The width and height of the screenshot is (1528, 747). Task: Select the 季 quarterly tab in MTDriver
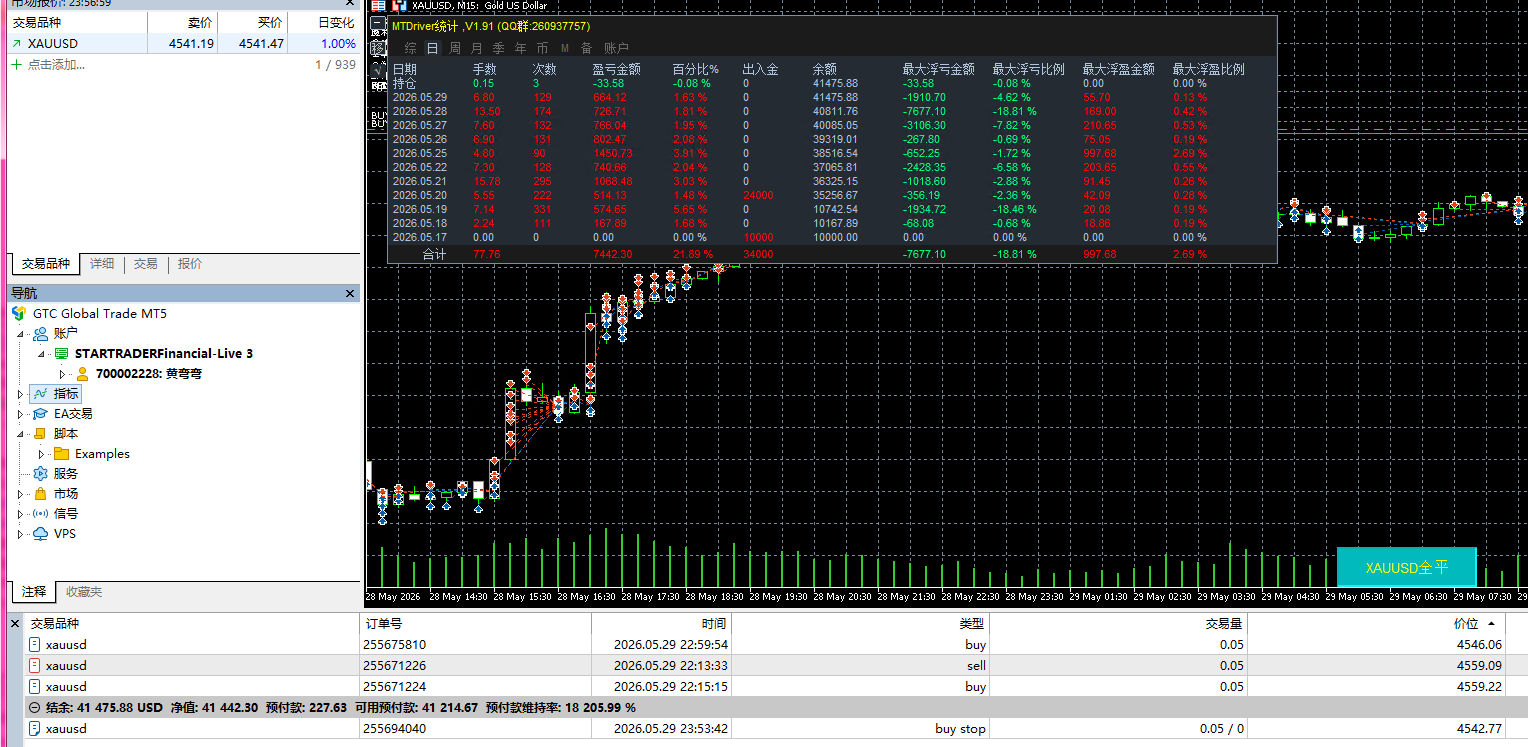(x=498, y=48)
